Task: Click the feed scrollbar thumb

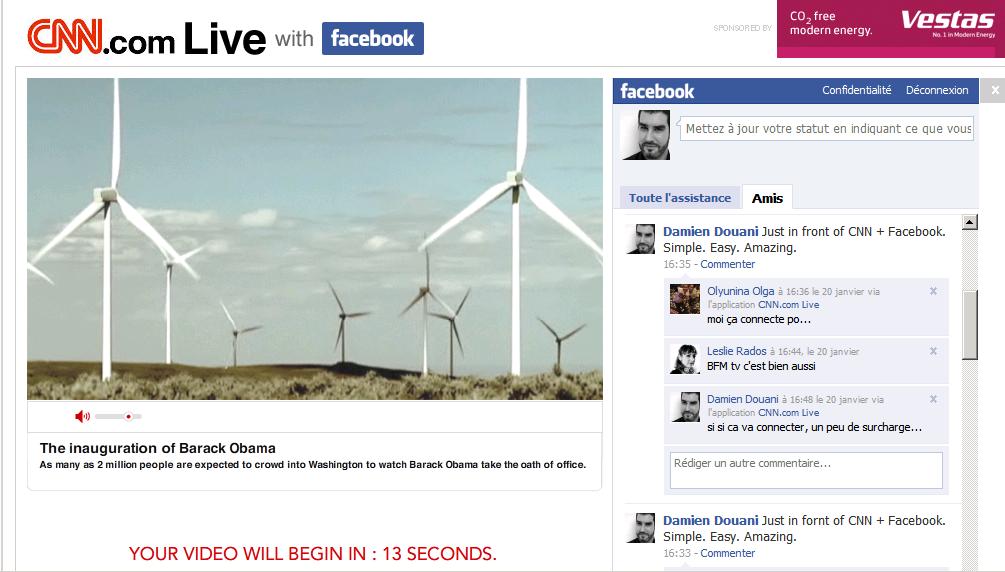Action: [x=970, y=324]
